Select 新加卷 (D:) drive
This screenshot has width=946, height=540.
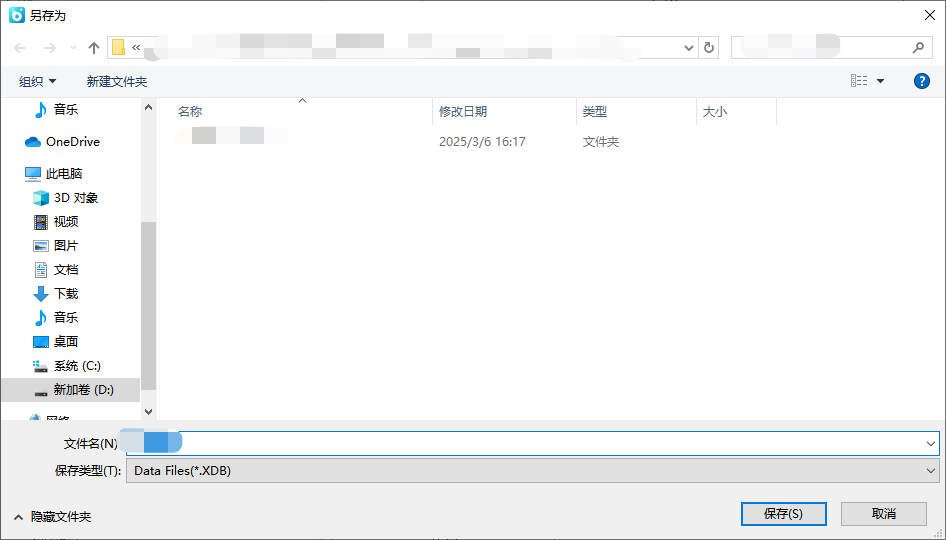click(83, 390)
